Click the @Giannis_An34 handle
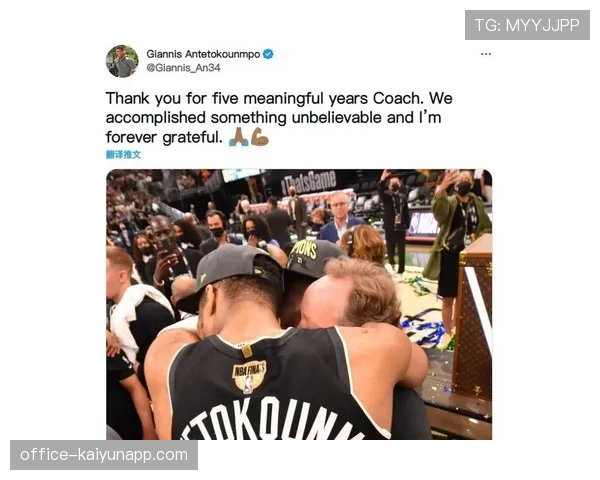The width and height of the screenshot is (600, 480). tap(183, 68)
